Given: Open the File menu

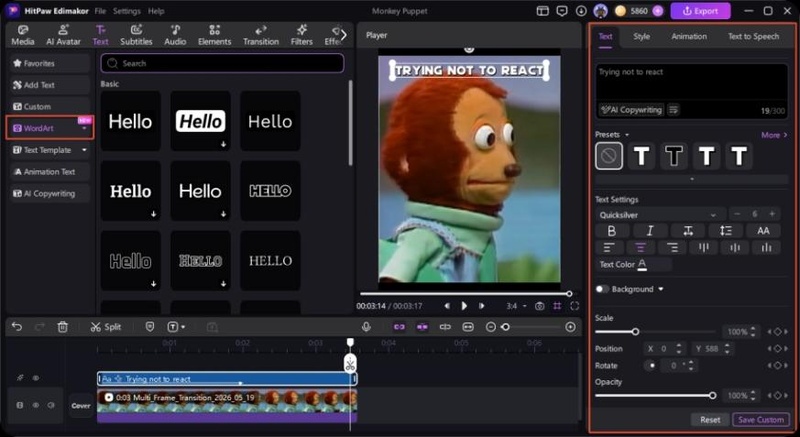Looking at the screenshot, I should pos(101,11).
